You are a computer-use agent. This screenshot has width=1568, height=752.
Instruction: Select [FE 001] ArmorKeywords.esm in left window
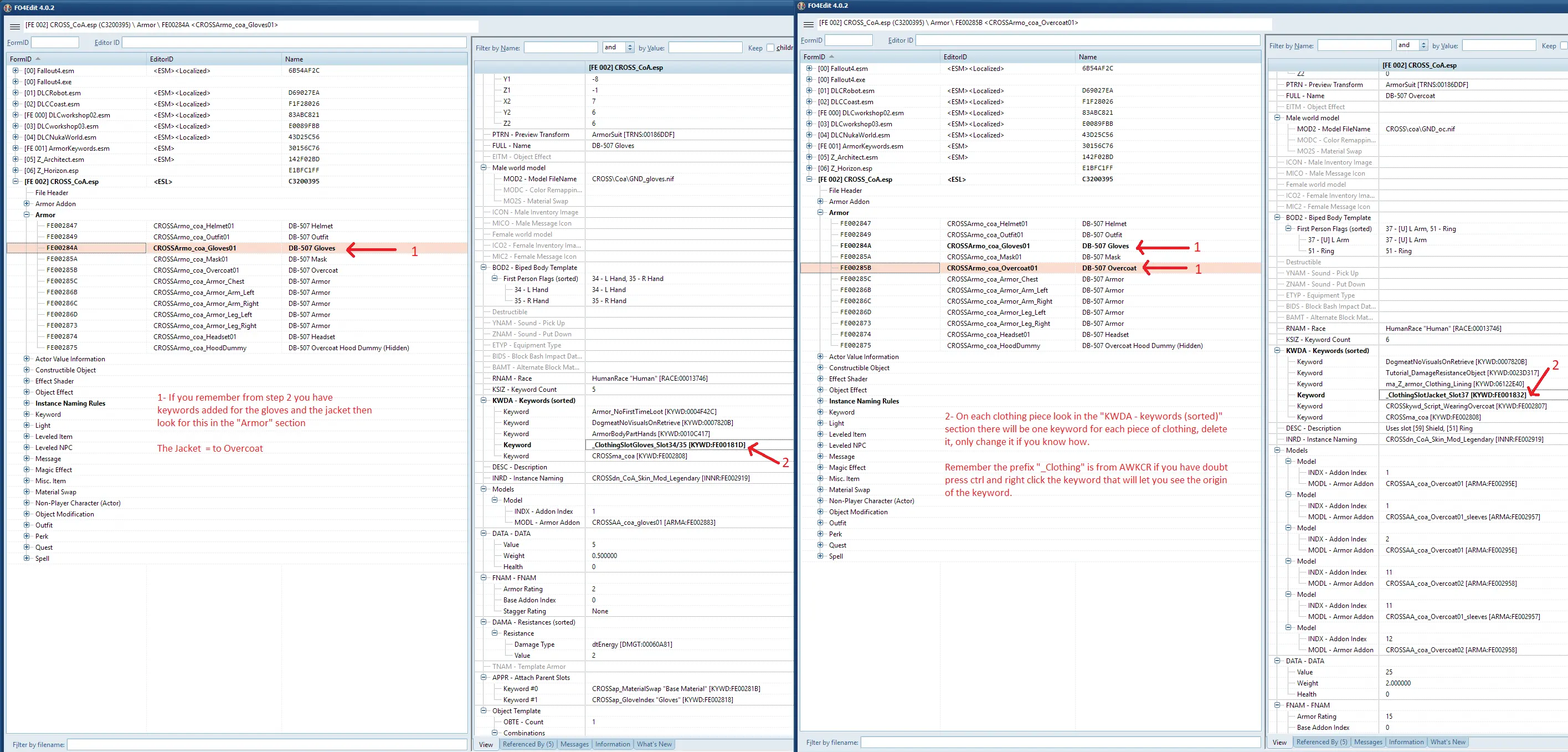point(67,148)
